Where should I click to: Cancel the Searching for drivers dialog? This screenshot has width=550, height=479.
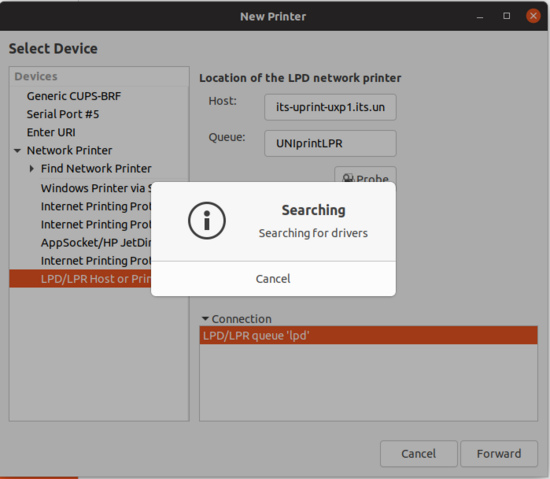coord(273,279)
